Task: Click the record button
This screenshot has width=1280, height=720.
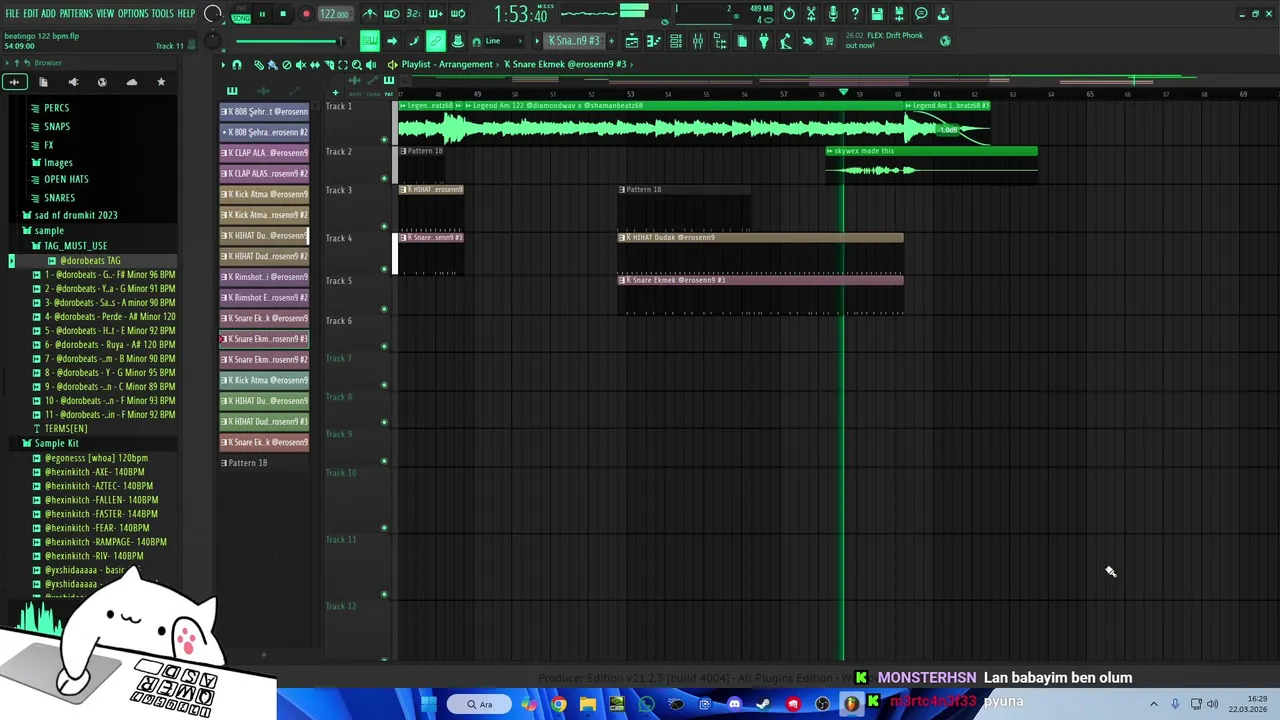Action: click(306, 14)
